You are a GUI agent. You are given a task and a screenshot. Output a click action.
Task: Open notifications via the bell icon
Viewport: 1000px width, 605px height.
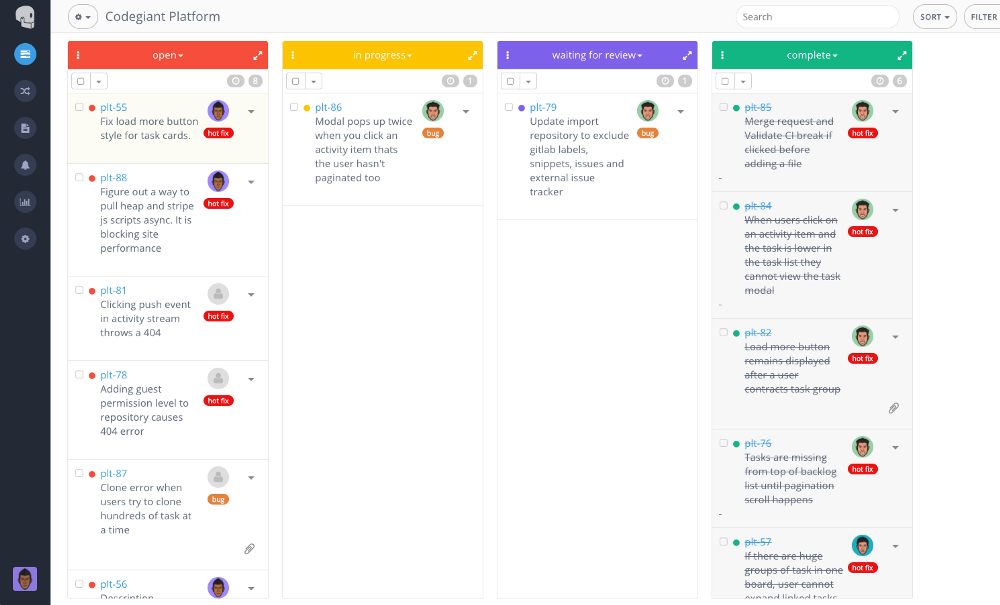point(24,165)
